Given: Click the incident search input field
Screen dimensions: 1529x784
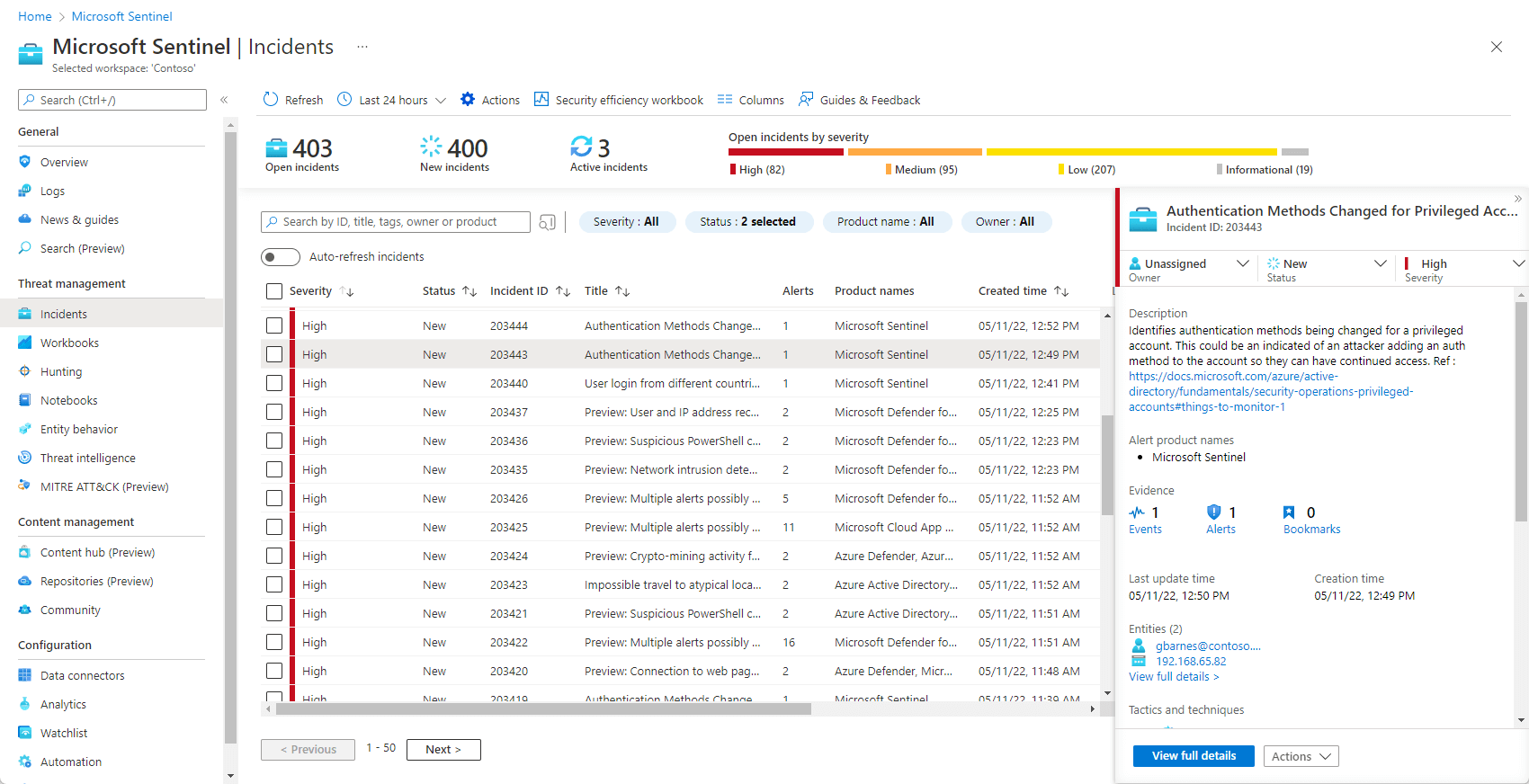Looking at the screenshot, I should tap(396, 222).
